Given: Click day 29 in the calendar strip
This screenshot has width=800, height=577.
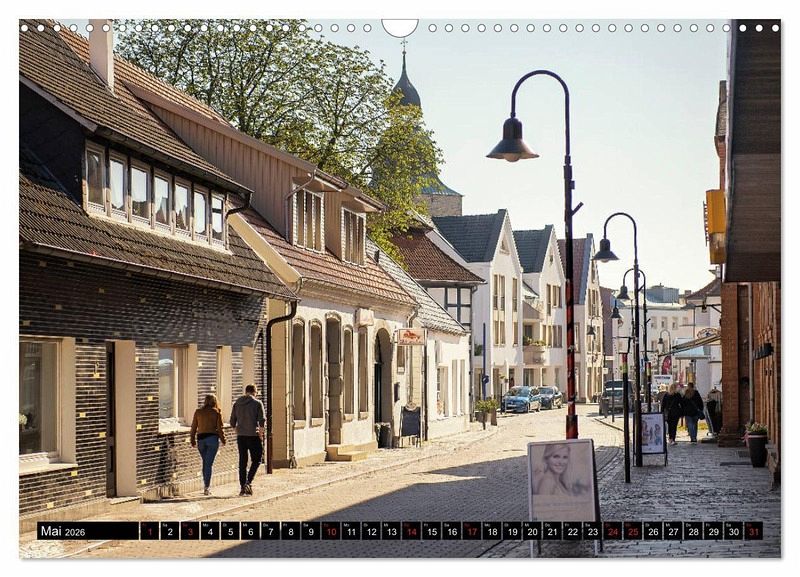Looking at the screenshot, I should point(714,531).
